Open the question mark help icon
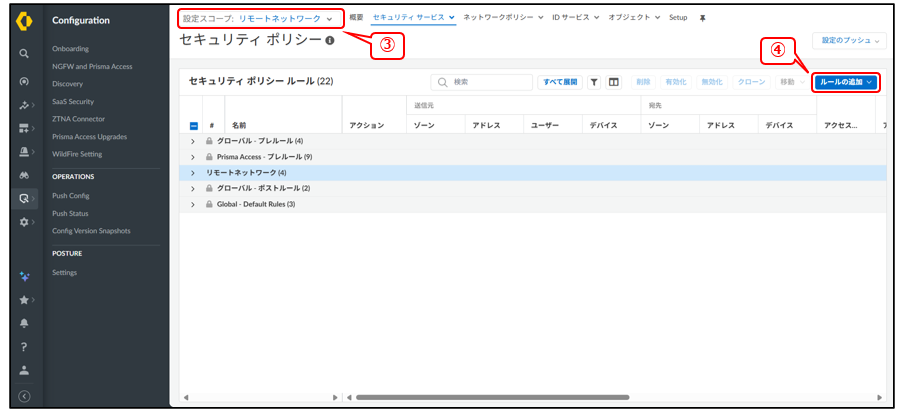 [x=24, y=347]
